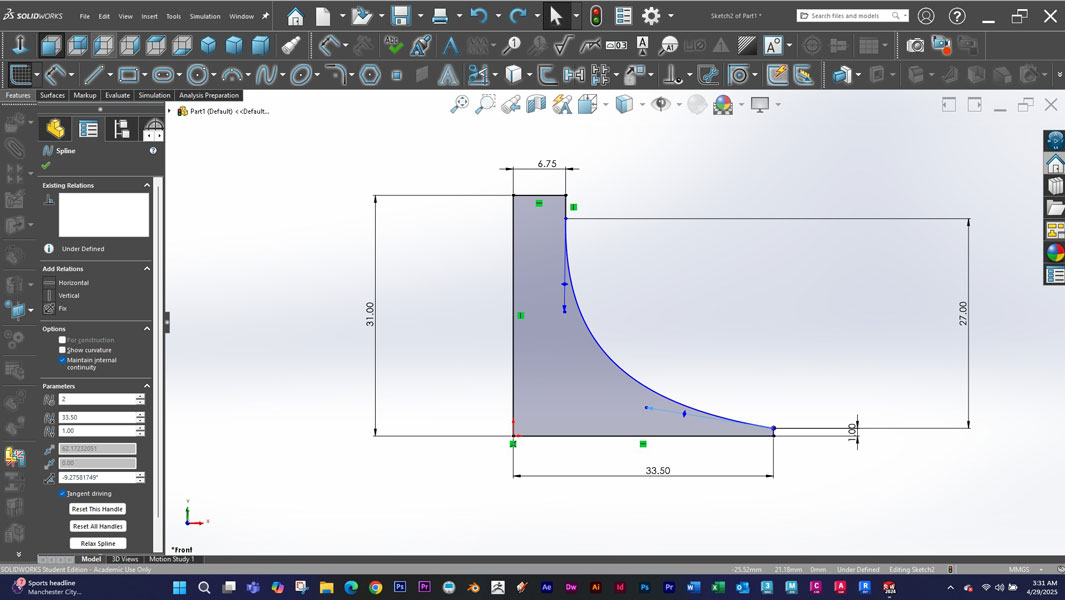The width and height of the screenshot is (1065, 600).
Task: Switch to the Evaluate tab
Action: (x=117, y=95)
